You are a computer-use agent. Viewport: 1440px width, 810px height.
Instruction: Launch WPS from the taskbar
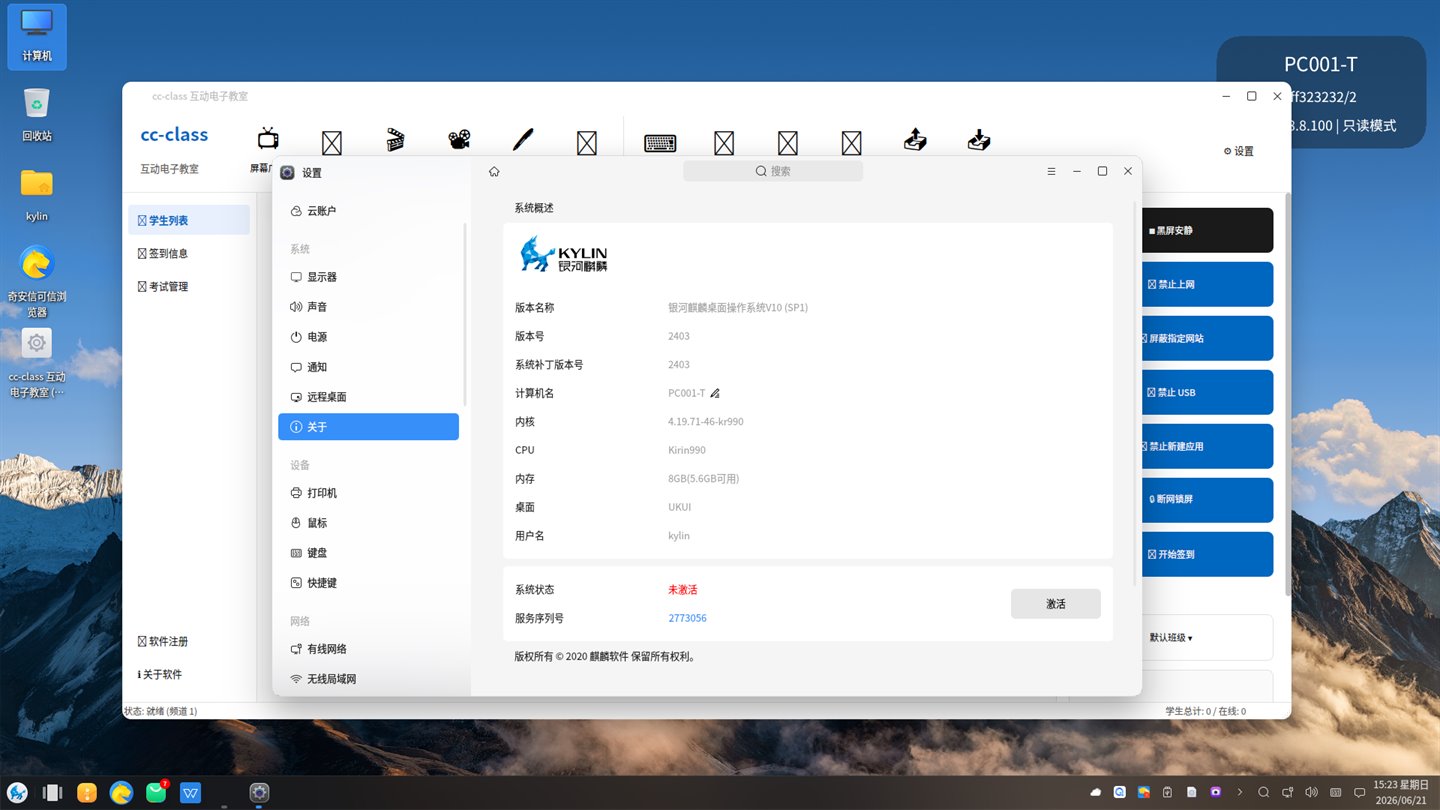pos(191,793)
